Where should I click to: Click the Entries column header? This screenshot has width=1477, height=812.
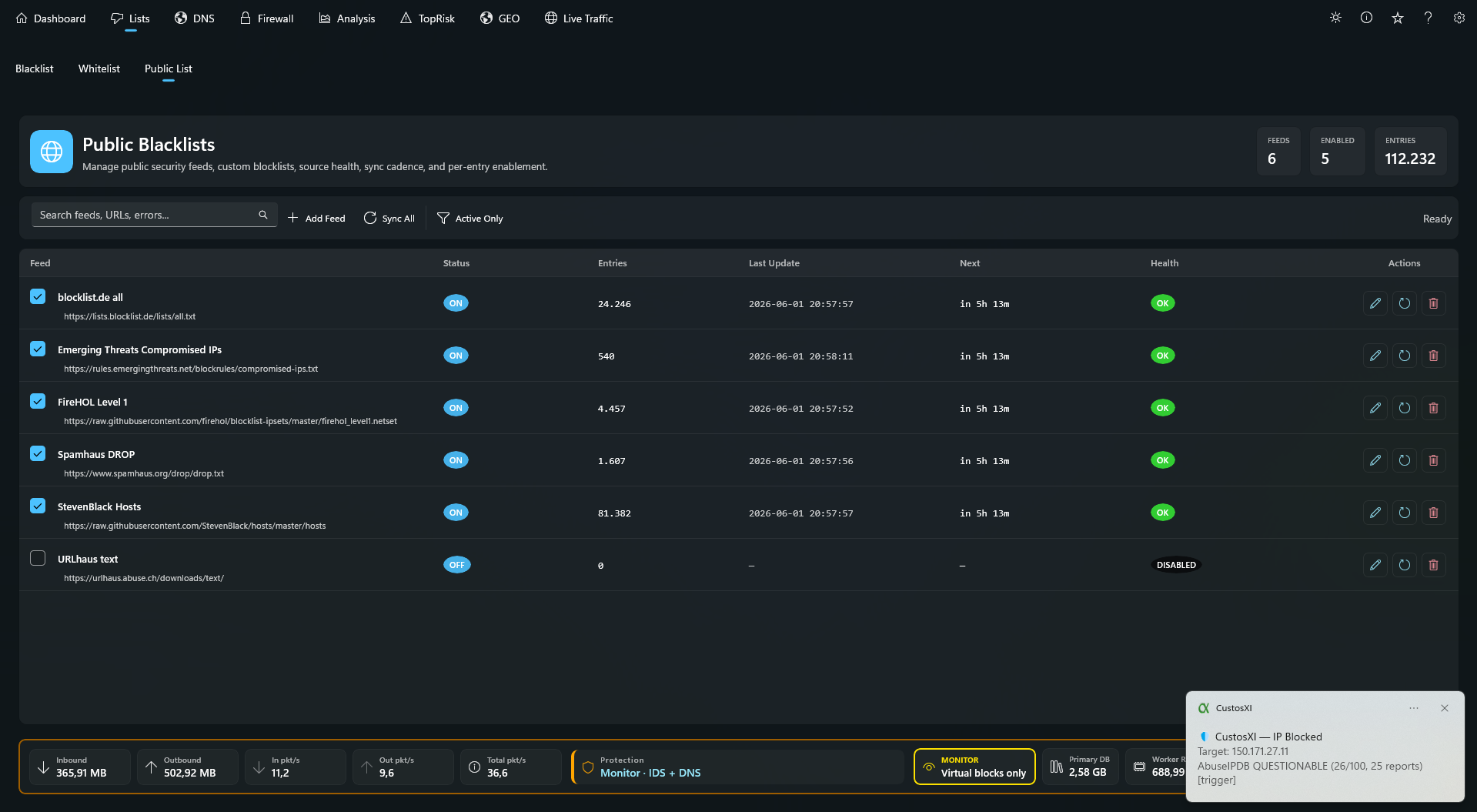click(613, 263)
